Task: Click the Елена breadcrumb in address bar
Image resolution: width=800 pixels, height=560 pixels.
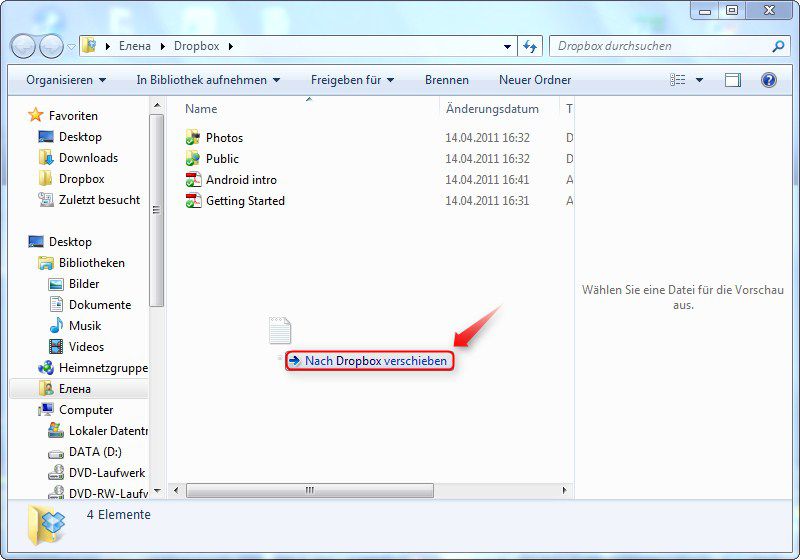Action: pyautogui.click(x=135, y=46)
